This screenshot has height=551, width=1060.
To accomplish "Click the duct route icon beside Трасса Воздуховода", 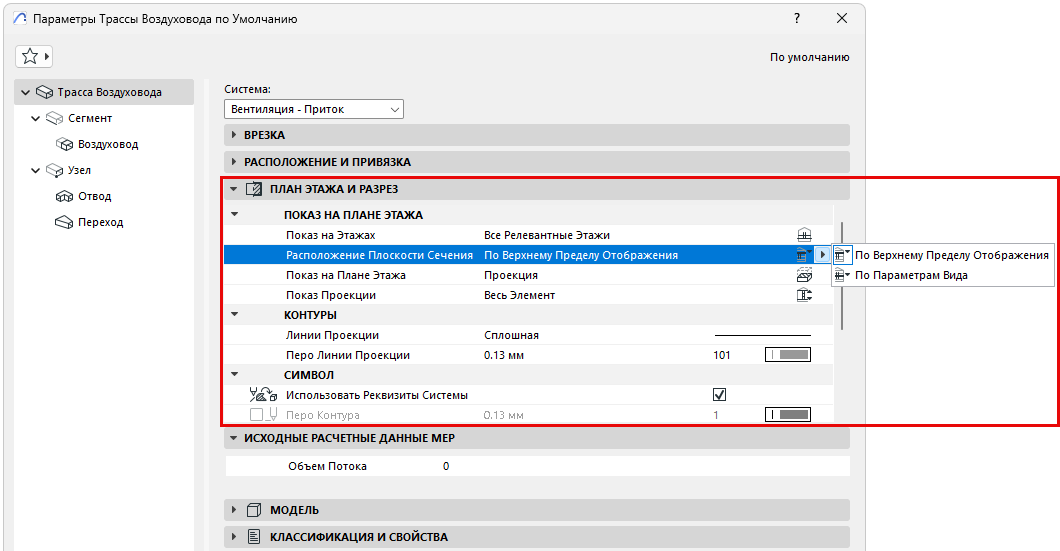I will pyautogui.click(x=45, y=92).
